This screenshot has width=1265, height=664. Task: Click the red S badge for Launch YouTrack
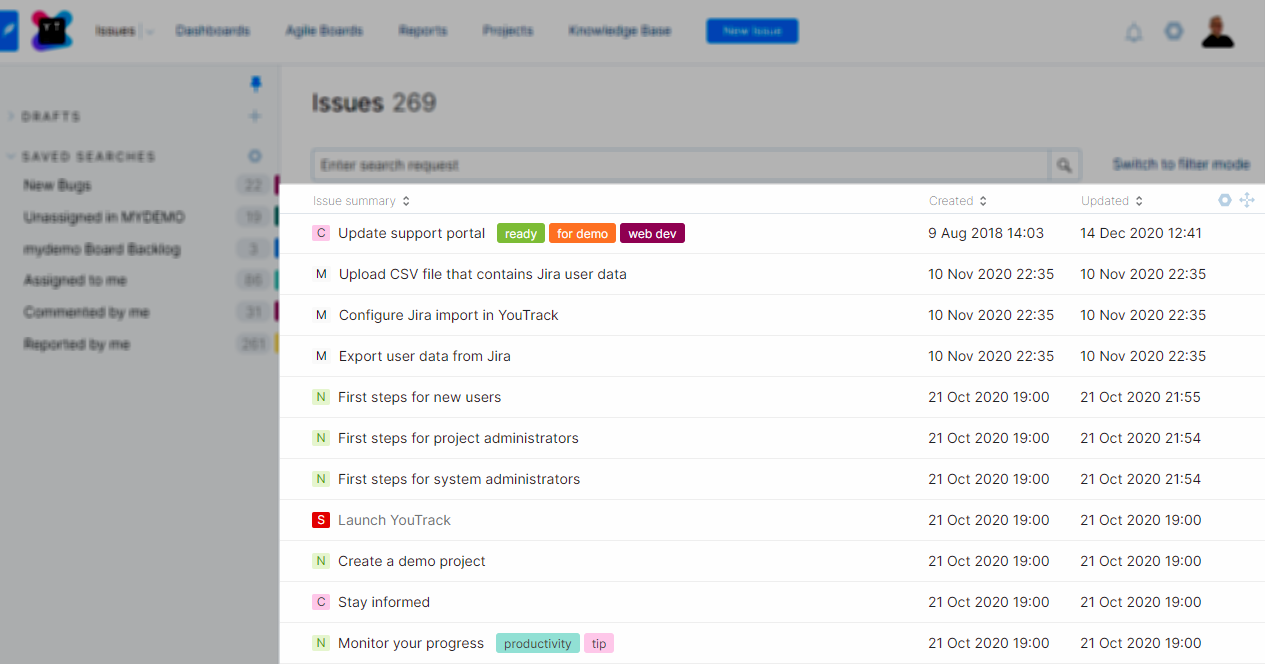pyautogui.click(x=320, y=520)
